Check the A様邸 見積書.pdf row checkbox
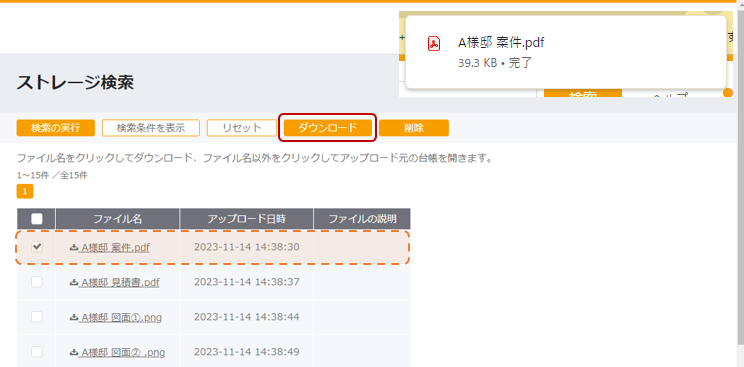 pyautogui.click(x=37, y=282)
